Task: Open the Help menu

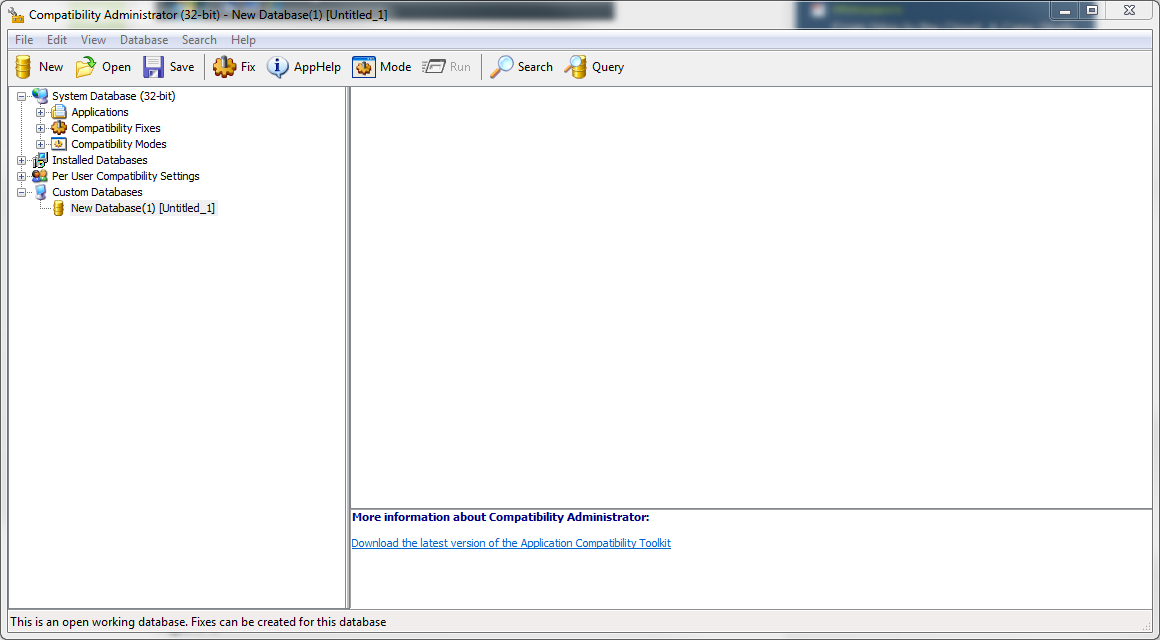Action: click(243, 40)
